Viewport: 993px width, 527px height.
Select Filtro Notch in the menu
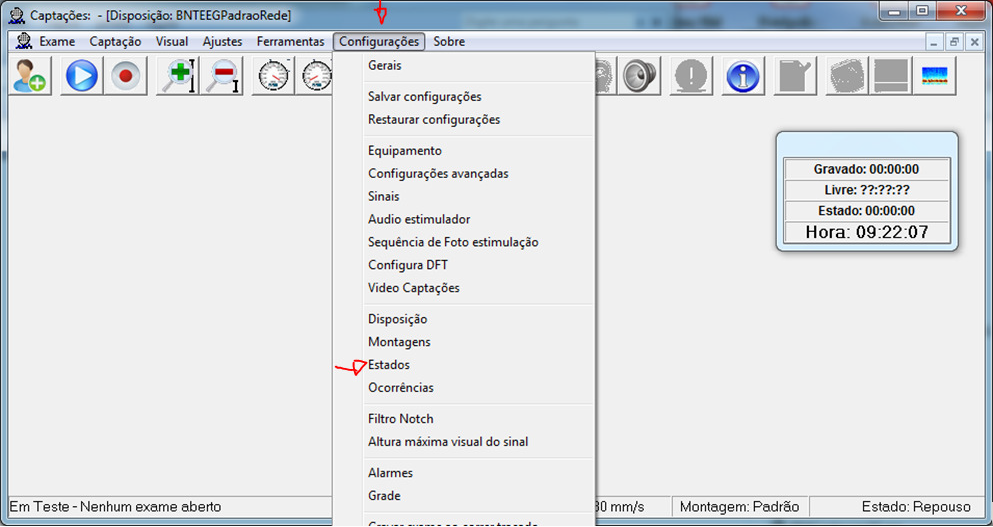[x=400, y=419]
